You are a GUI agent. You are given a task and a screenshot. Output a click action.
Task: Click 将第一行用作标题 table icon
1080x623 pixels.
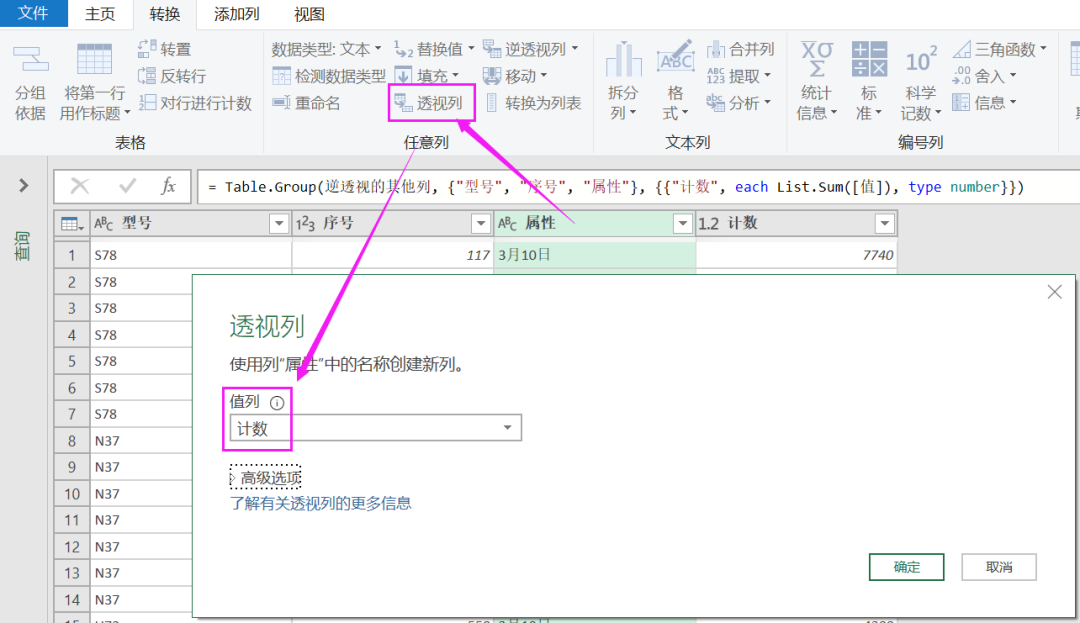tap(94, 61)
